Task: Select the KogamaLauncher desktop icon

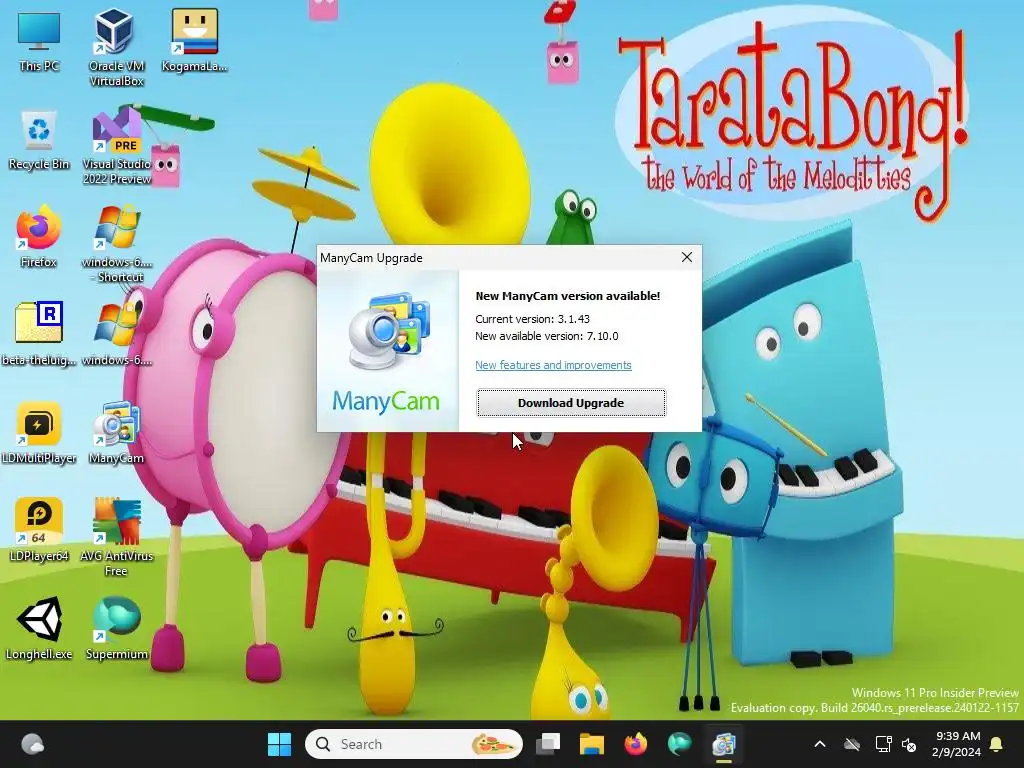Action: [195, 40]
